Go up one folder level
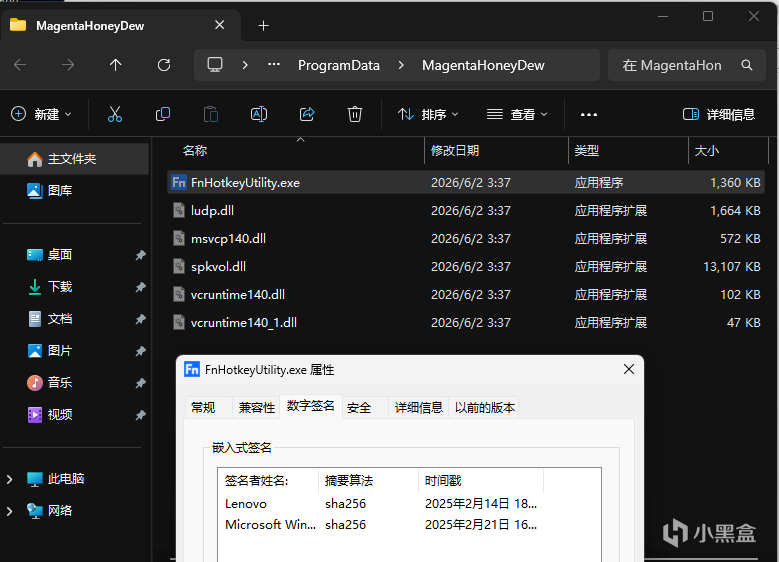The width and height of the screenshot is (779, 562). click(x=116, y=65)
